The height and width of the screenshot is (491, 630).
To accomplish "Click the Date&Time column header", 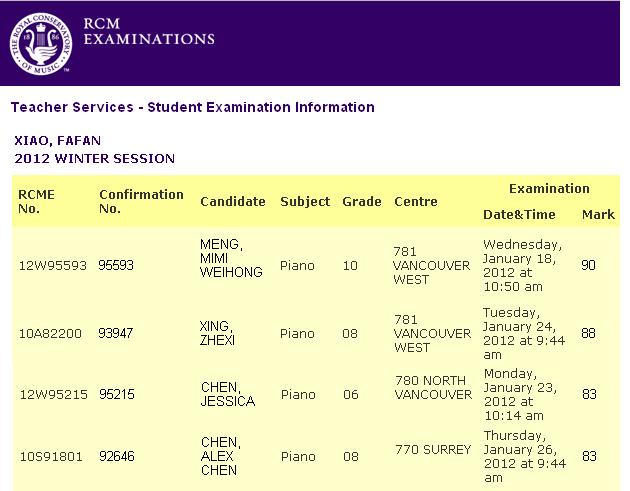I will (x=519, y=214).
